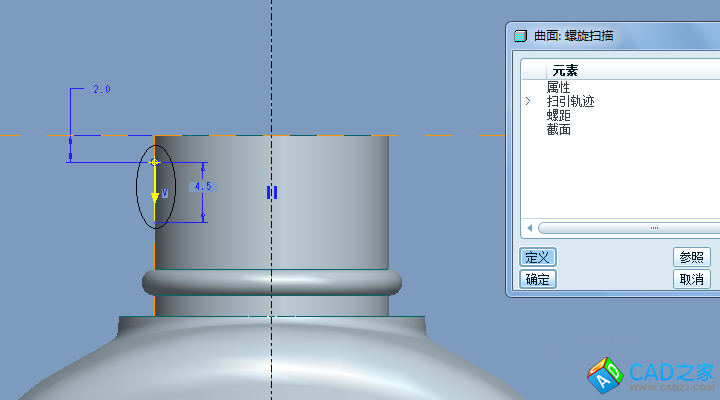Select the 扫引轨迹 element row

[x=570, y=102]
